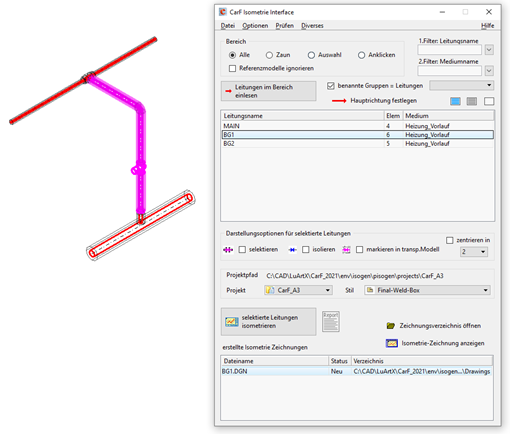Select the BG1 row in Leitungsname list

point(357,135)
